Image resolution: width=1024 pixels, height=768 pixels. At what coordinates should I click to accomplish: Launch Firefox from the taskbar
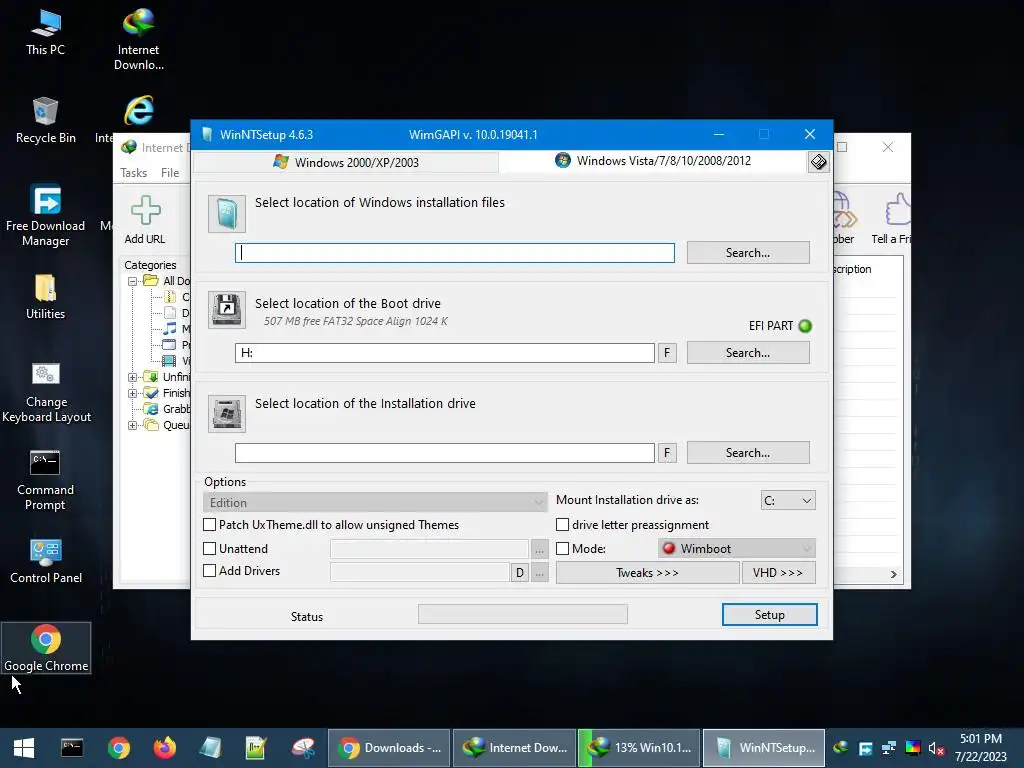165,748
